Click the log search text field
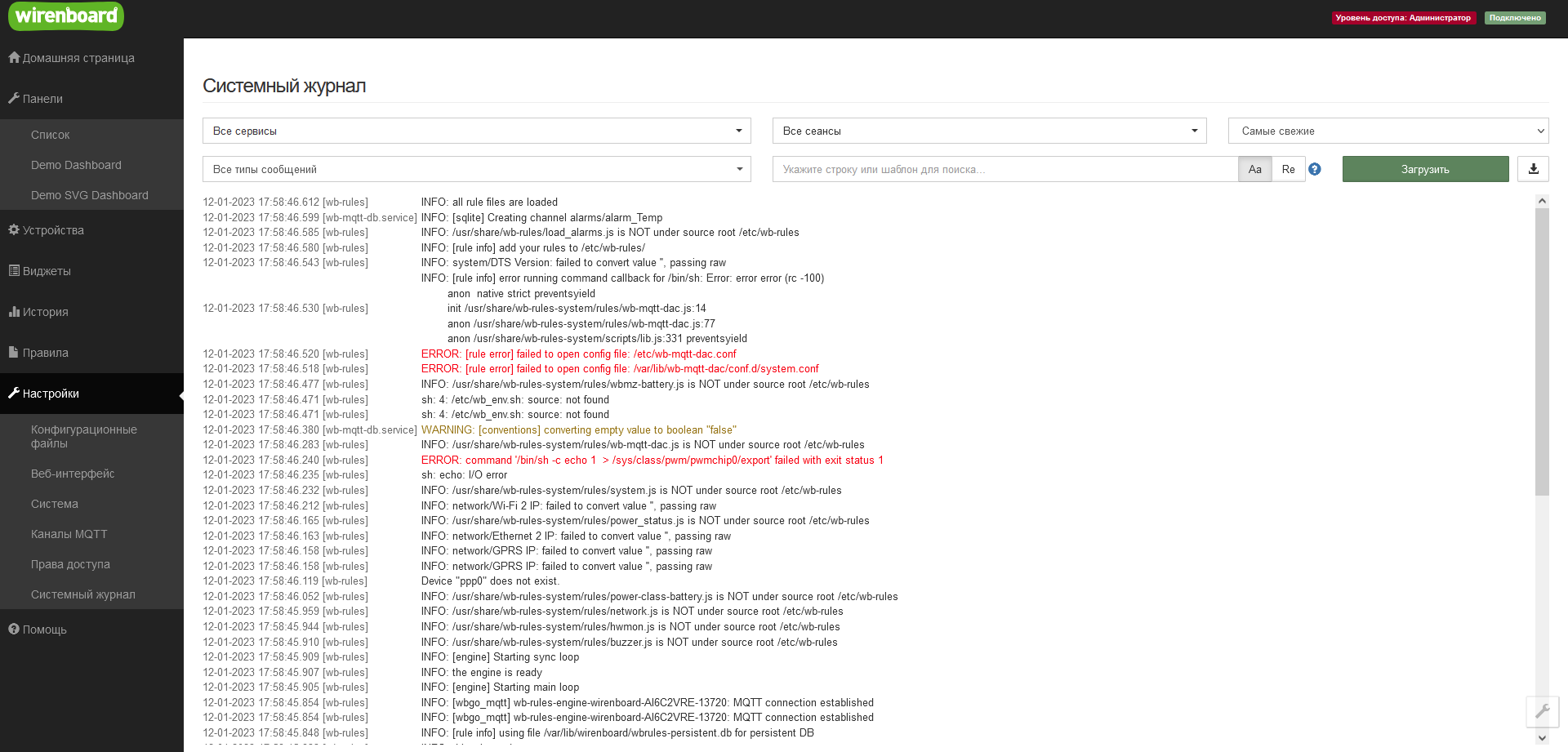 [x=1004, y=169]
